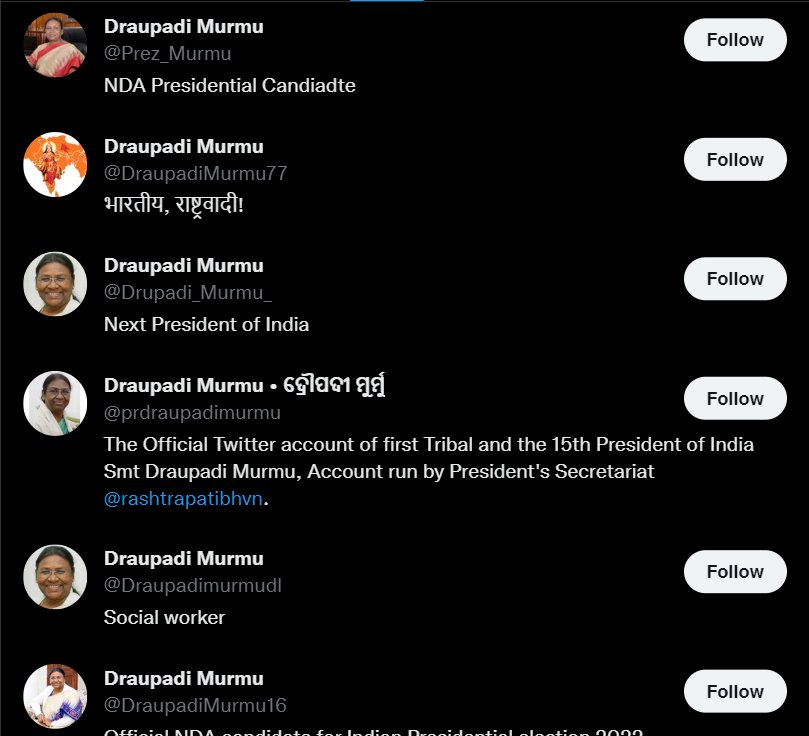Open the 'Social worker' bio

[x=165, y=617]
